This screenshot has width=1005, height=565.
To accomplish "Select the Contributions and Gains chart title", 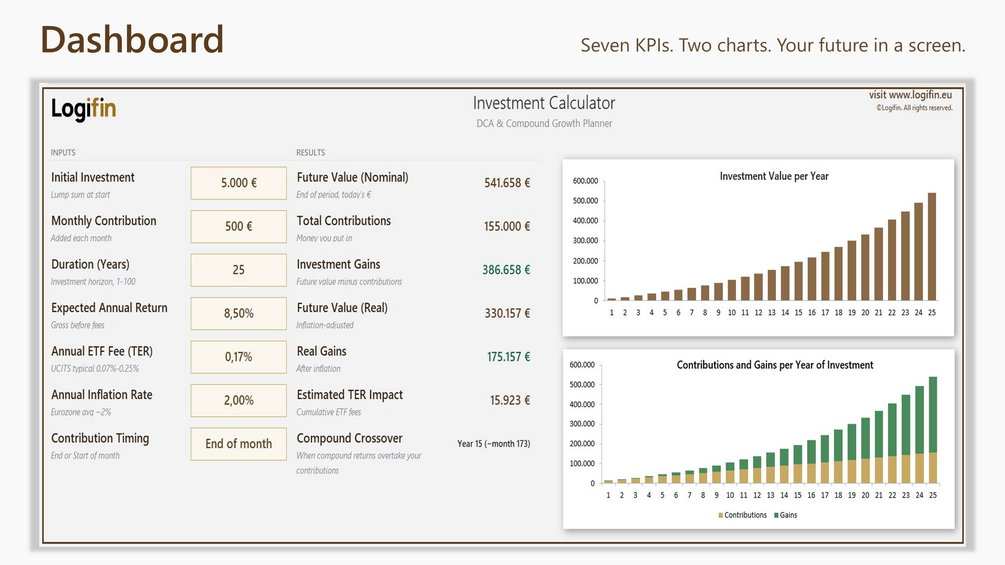I will coord(775,365).
